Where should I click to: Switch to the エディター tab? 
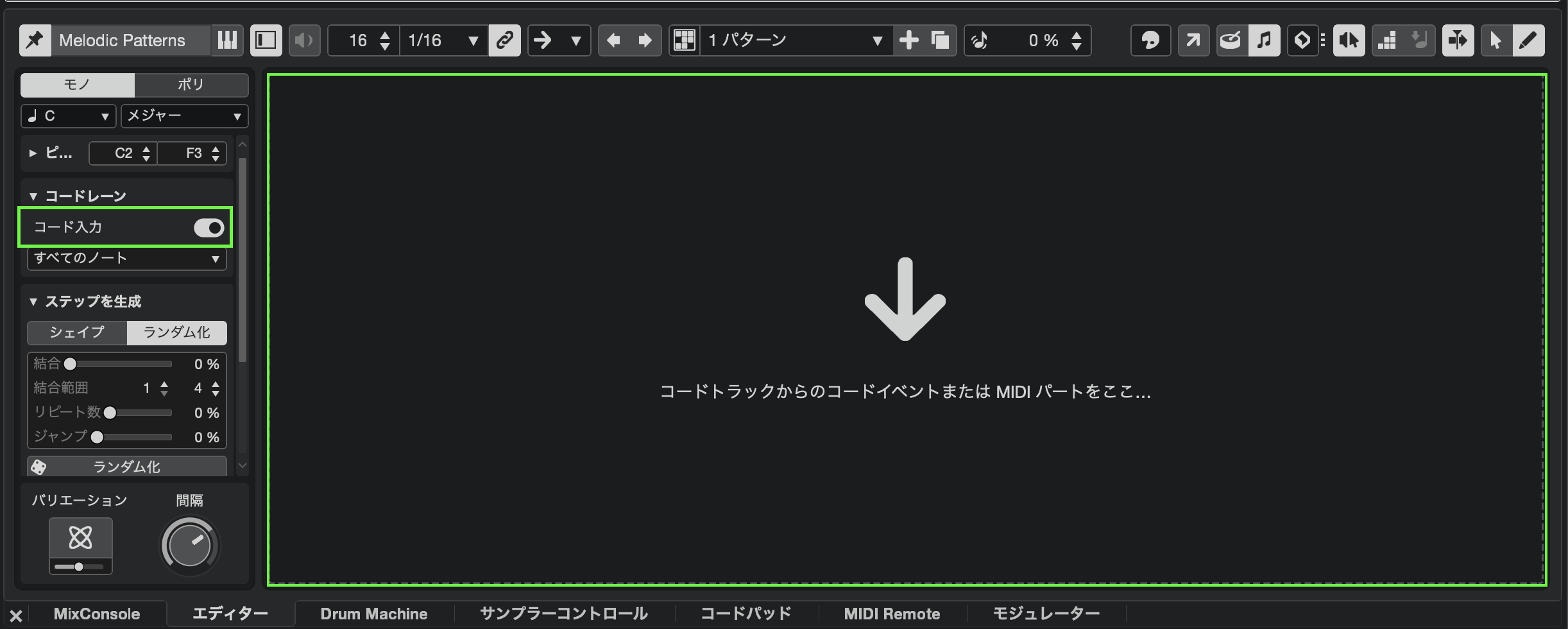click(x=230, y=614)
